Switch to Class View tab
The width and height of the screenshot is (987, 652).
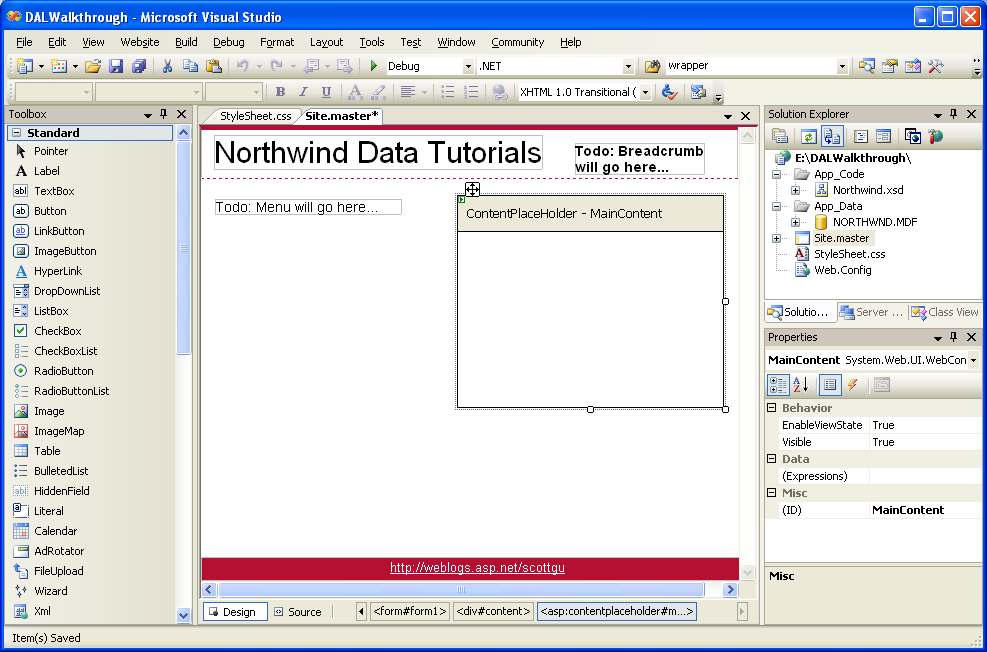[945, 312]
